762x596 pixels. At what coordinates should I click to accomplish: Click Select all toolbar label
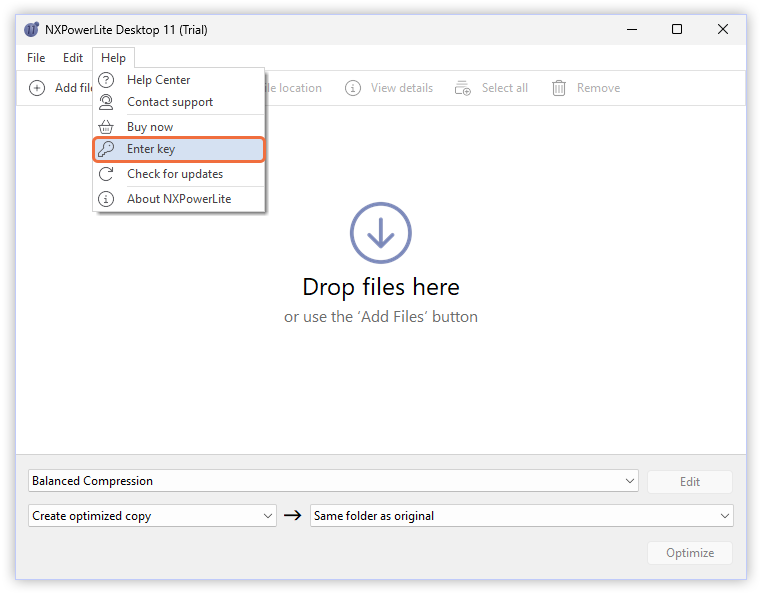[504, 88]
